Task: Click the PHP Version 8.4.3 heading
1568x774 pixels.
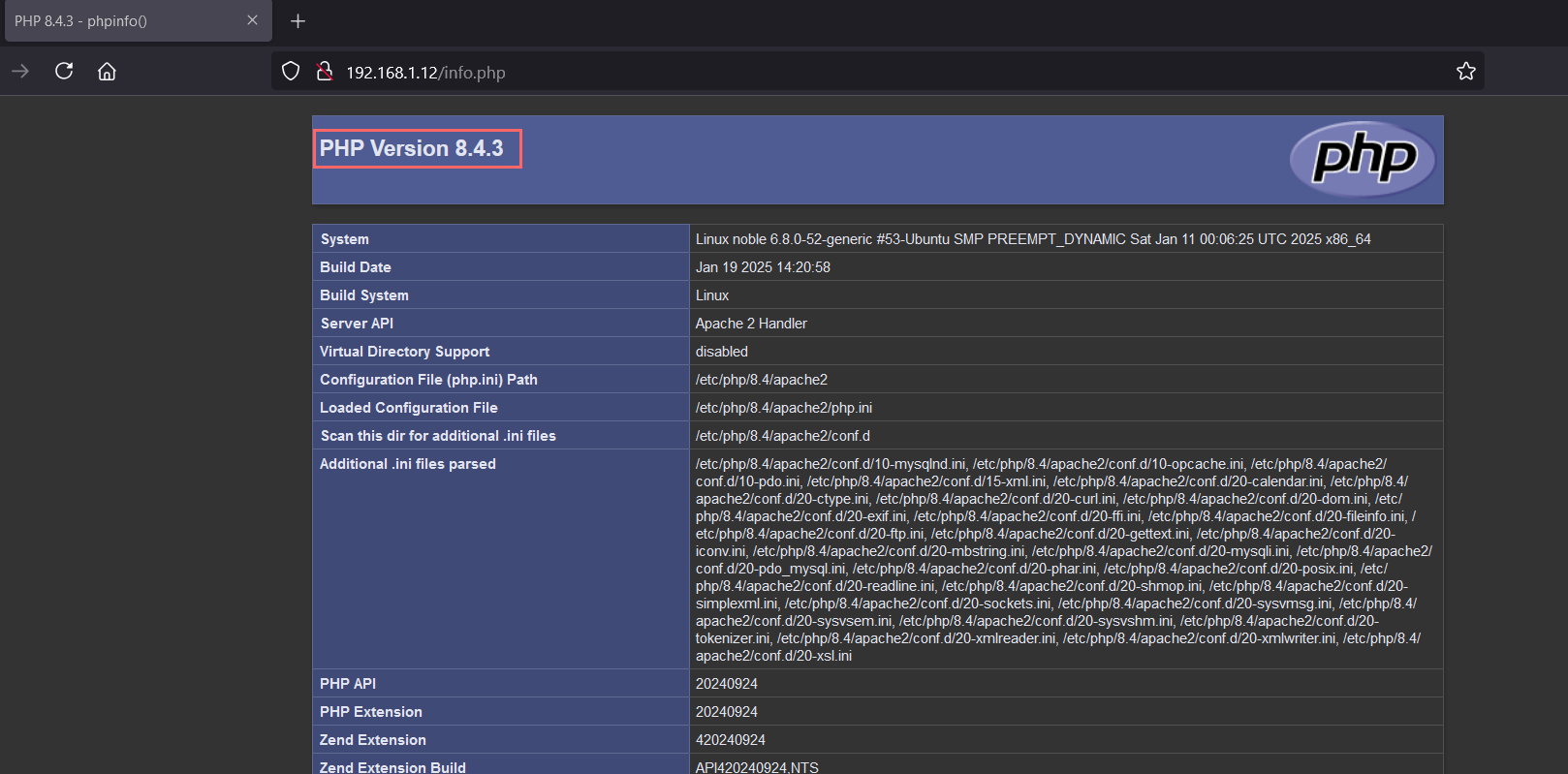Action: 412,148
